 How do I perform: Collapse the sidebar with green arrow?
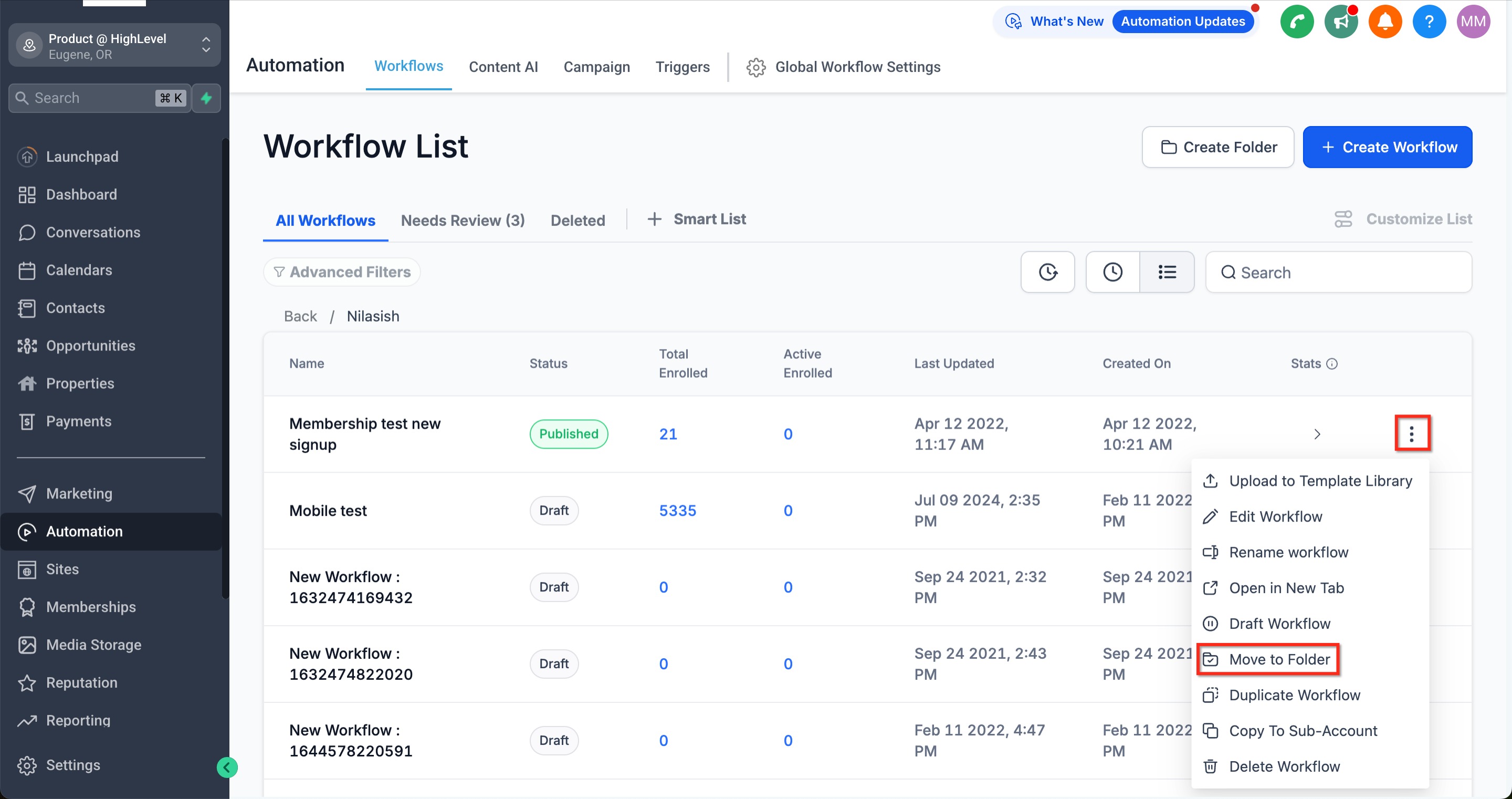point(227,766)
